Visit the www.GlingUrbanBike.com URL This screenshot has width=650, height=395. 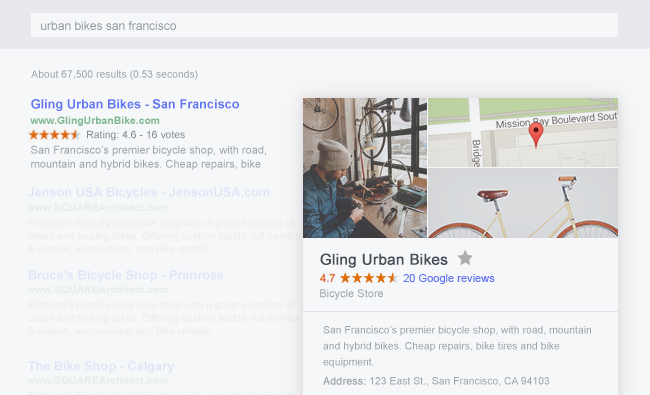click(x=95, y=121)
